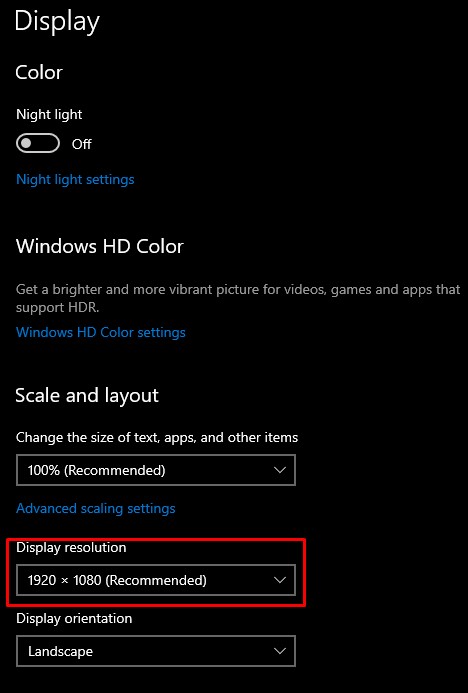This screenshot has width=468, height=693.
Task: Click the chevron arrow on Landscape dropdown
Action: click(280, 651)
